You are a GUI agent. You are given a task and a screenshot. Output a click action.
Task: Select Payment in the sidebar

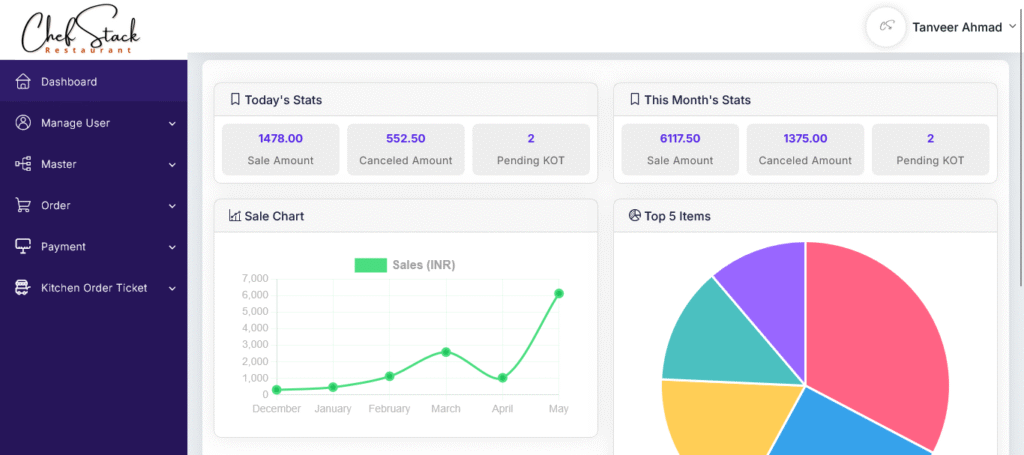click(93, 247)
